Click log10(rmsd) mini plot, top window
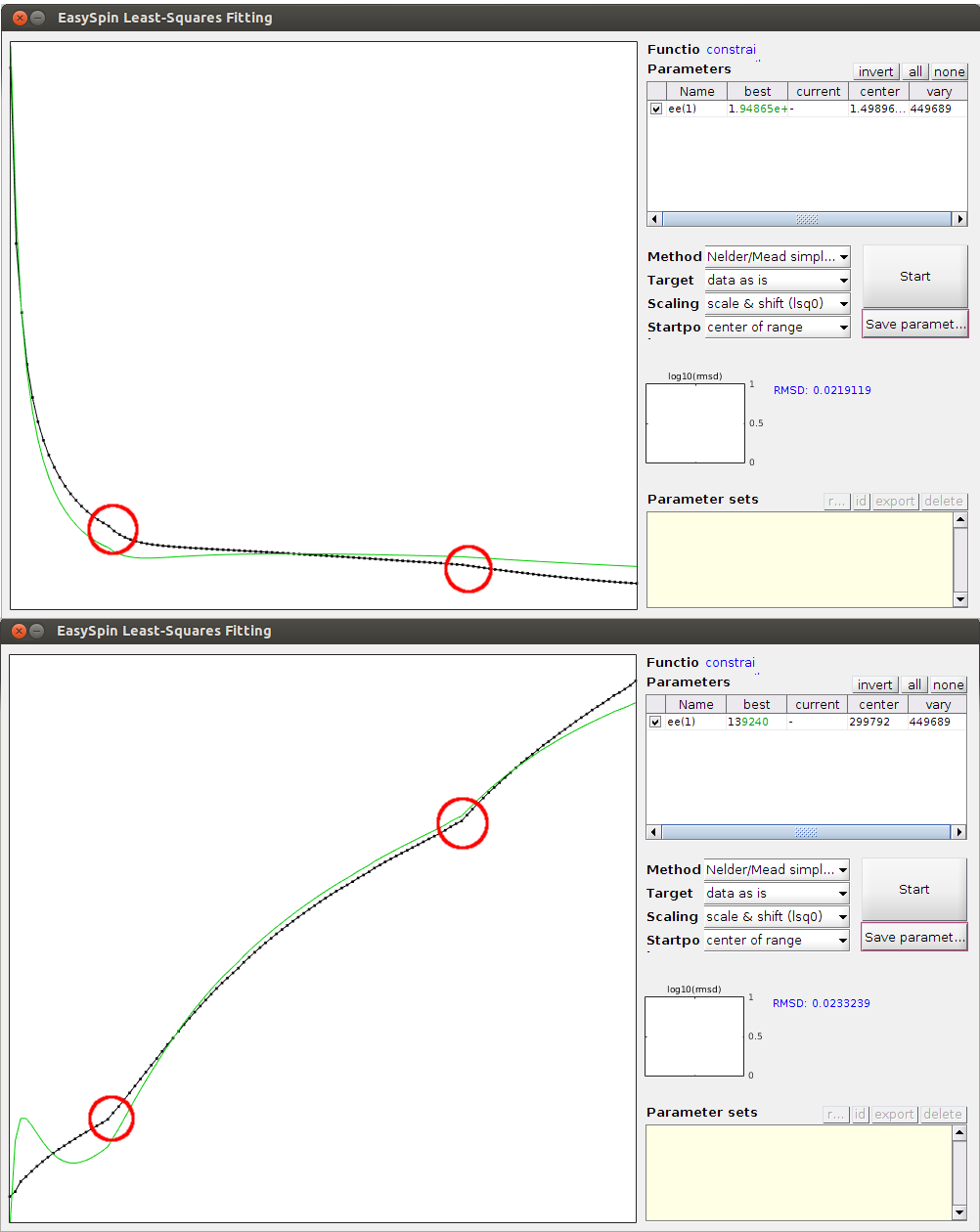The width and height of the screenshot is (980, 1232). coord(695,423)
